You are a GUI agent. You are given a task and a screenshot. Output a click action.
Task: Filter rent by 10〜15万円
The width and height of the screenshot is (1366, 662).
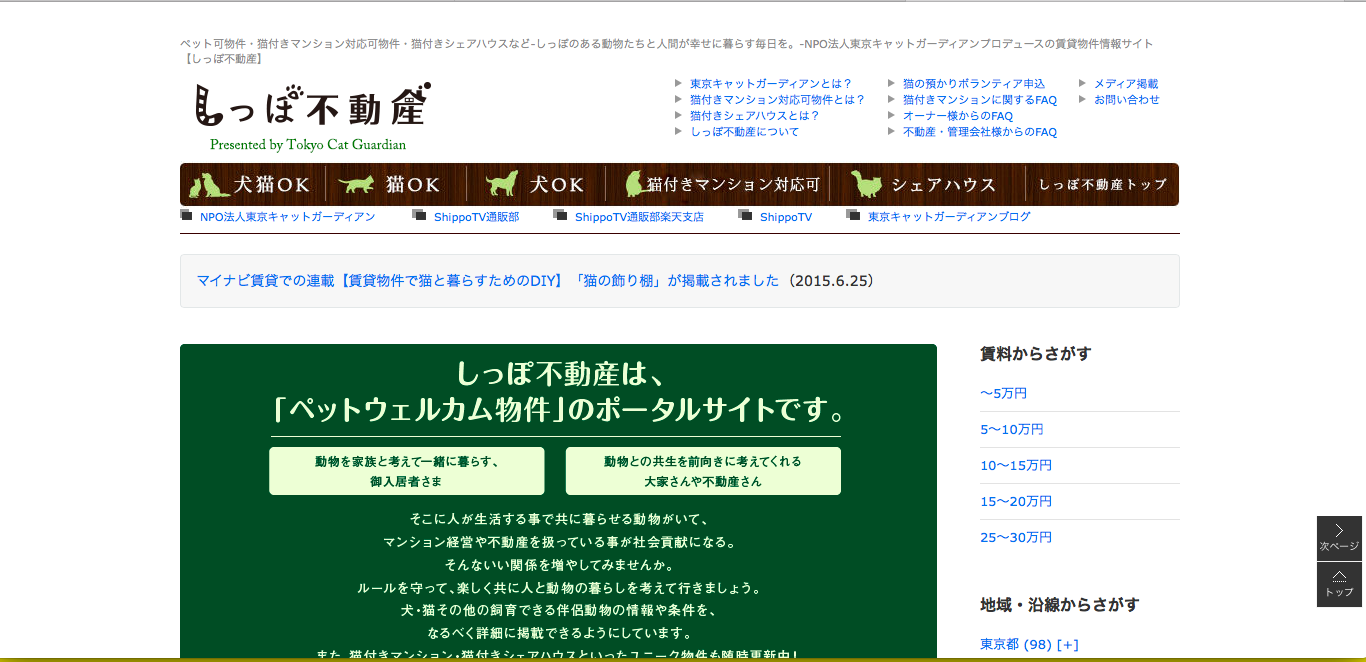click(1016, 465)
